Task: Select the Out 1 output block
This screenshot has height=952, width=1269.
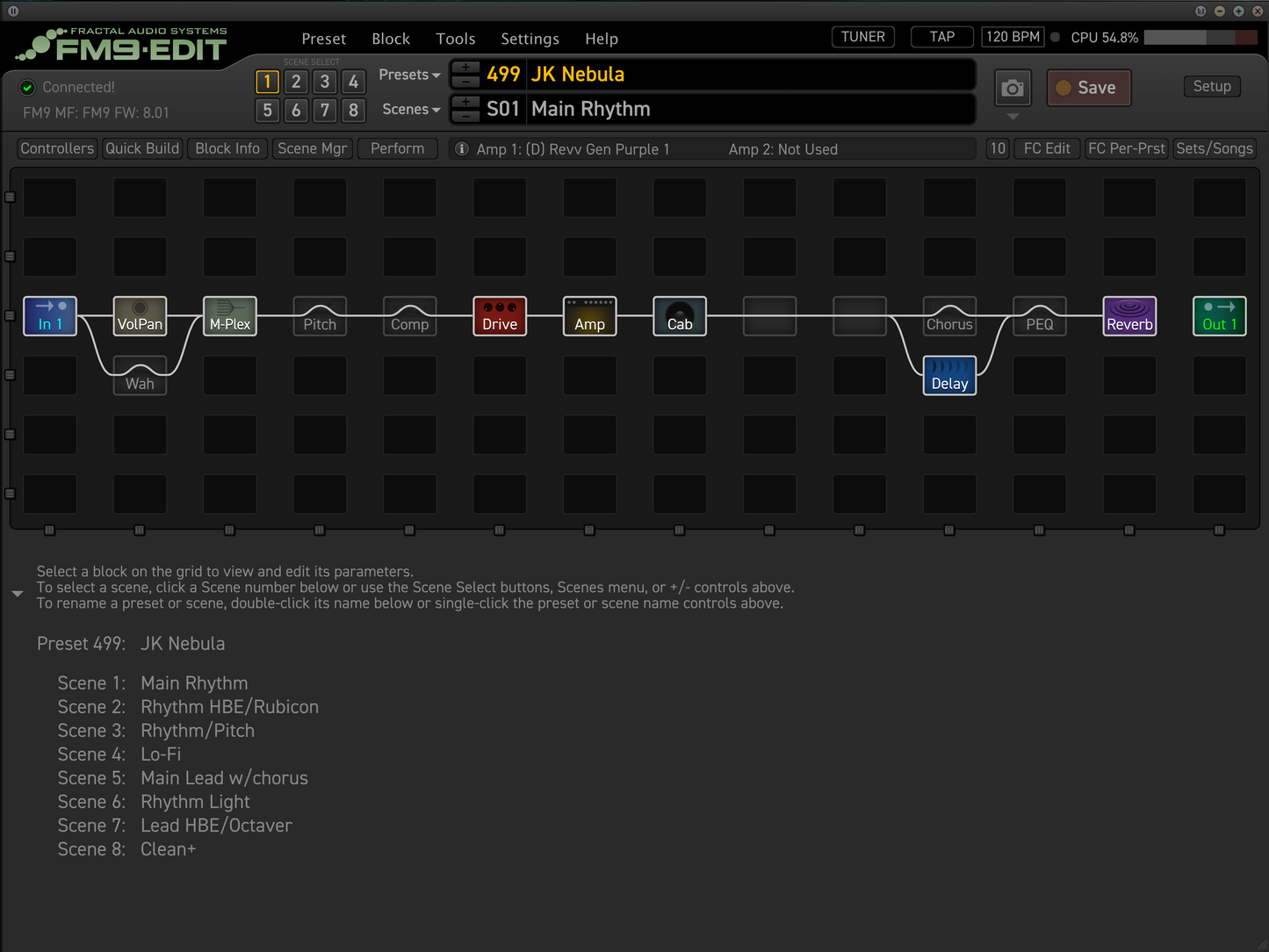Action: coord(1219,316)
